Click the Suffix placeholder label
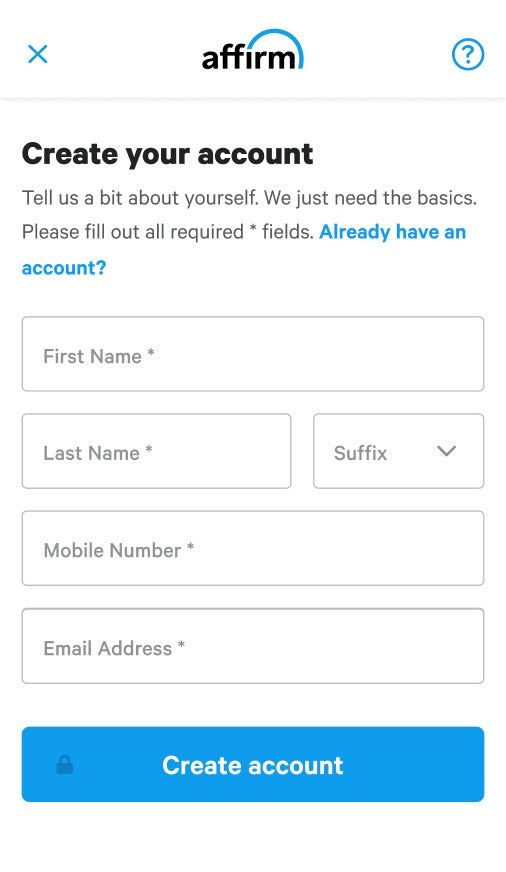This screenshot has width=506, height=872. coord(360,453)
